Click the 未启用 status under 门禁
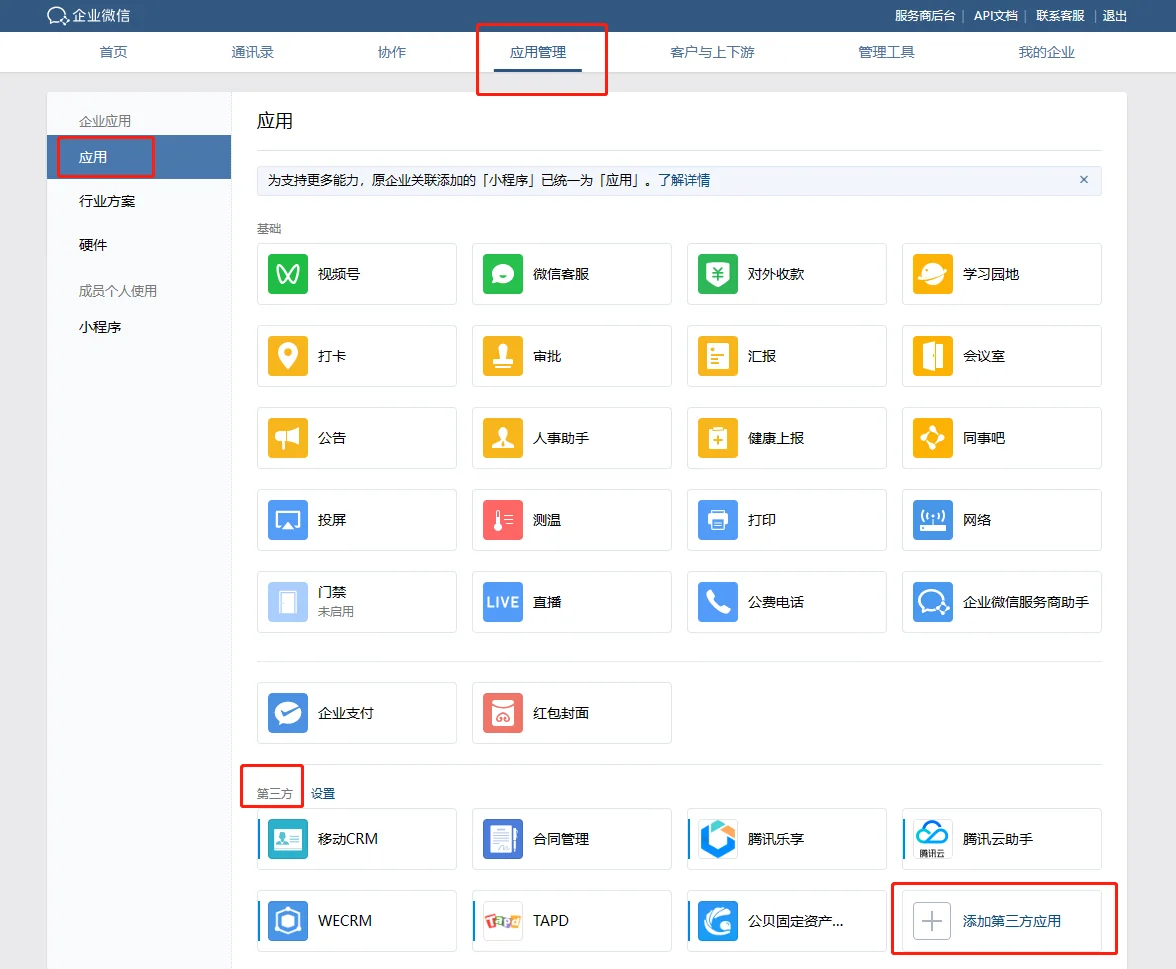Screen dimensions: 1176x969 point(335,611)
